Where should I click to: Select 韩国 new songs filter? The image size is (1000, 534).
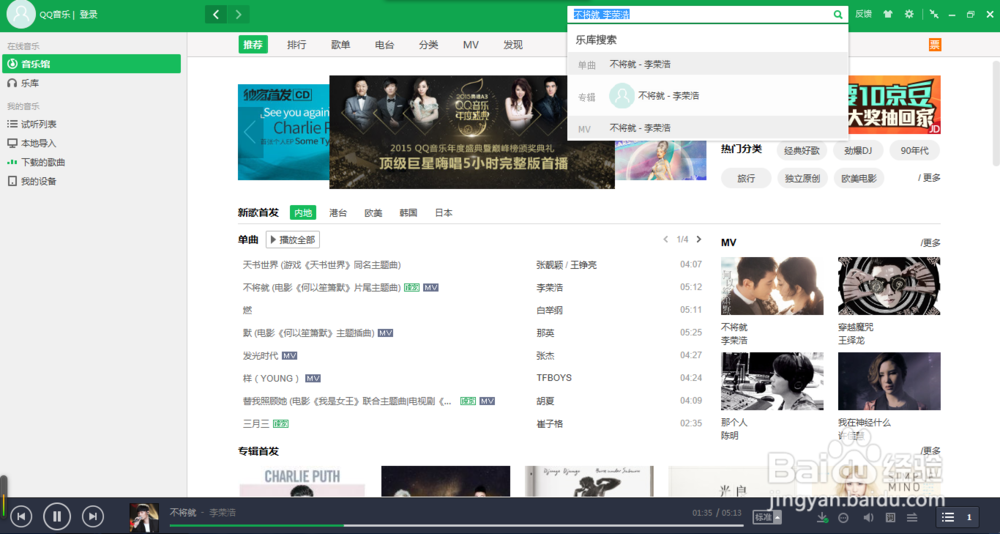408,212
